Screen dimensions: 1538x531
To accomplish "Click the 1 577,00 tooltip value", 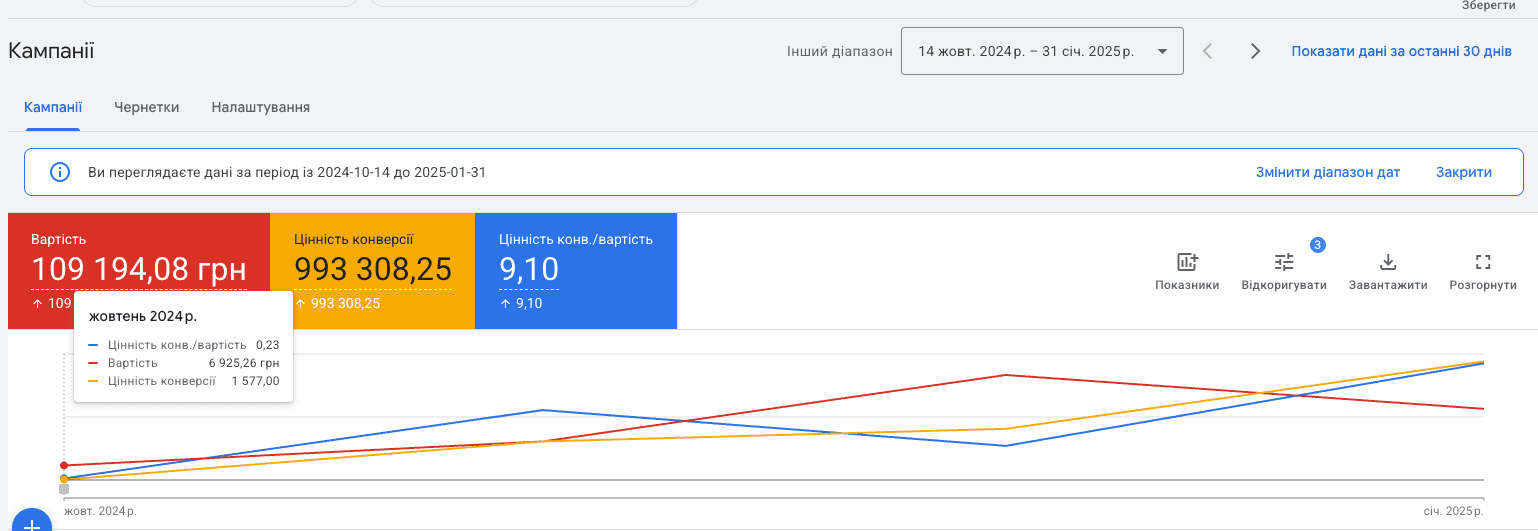I will (x=255, y=381).
